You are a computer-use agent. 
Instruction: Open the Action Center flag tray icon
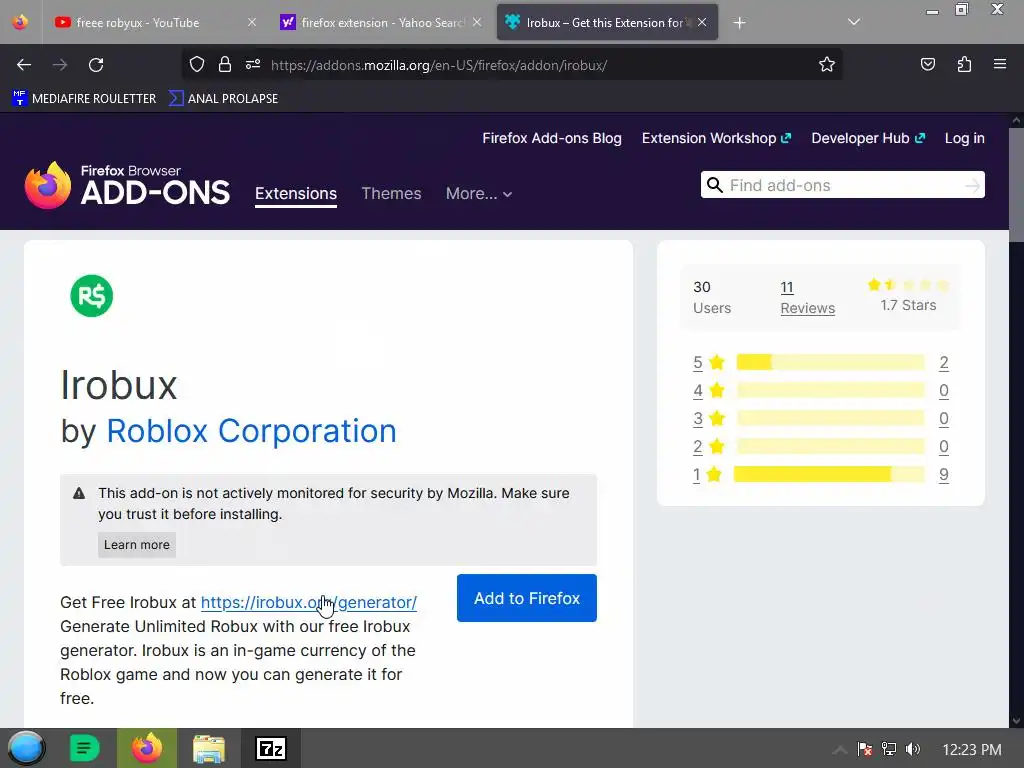865,749
